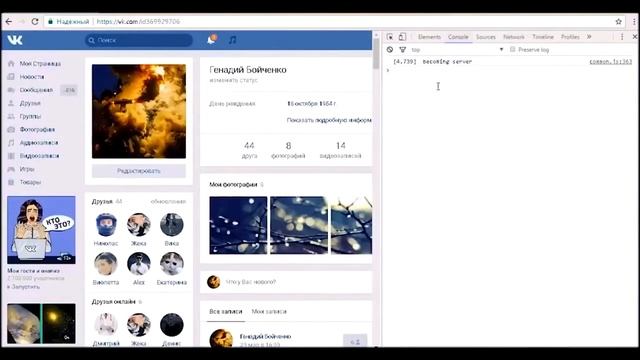Screen dimensions: 640x360
Task: Switch to the Network tab
Action: click(514, 37)
